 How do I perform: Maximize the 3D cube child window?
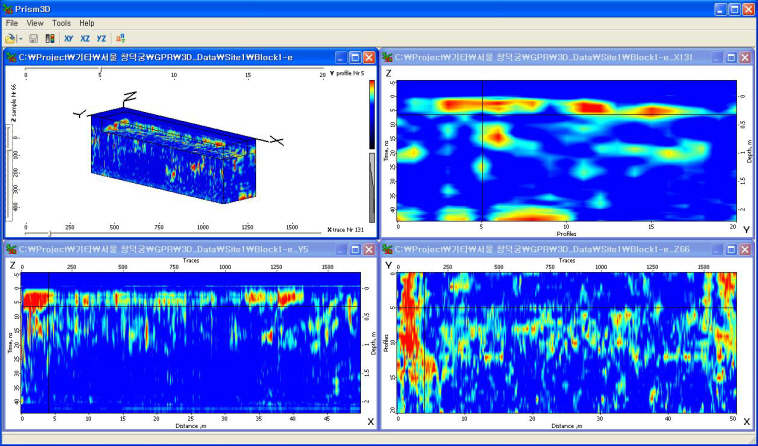[355, 58]
